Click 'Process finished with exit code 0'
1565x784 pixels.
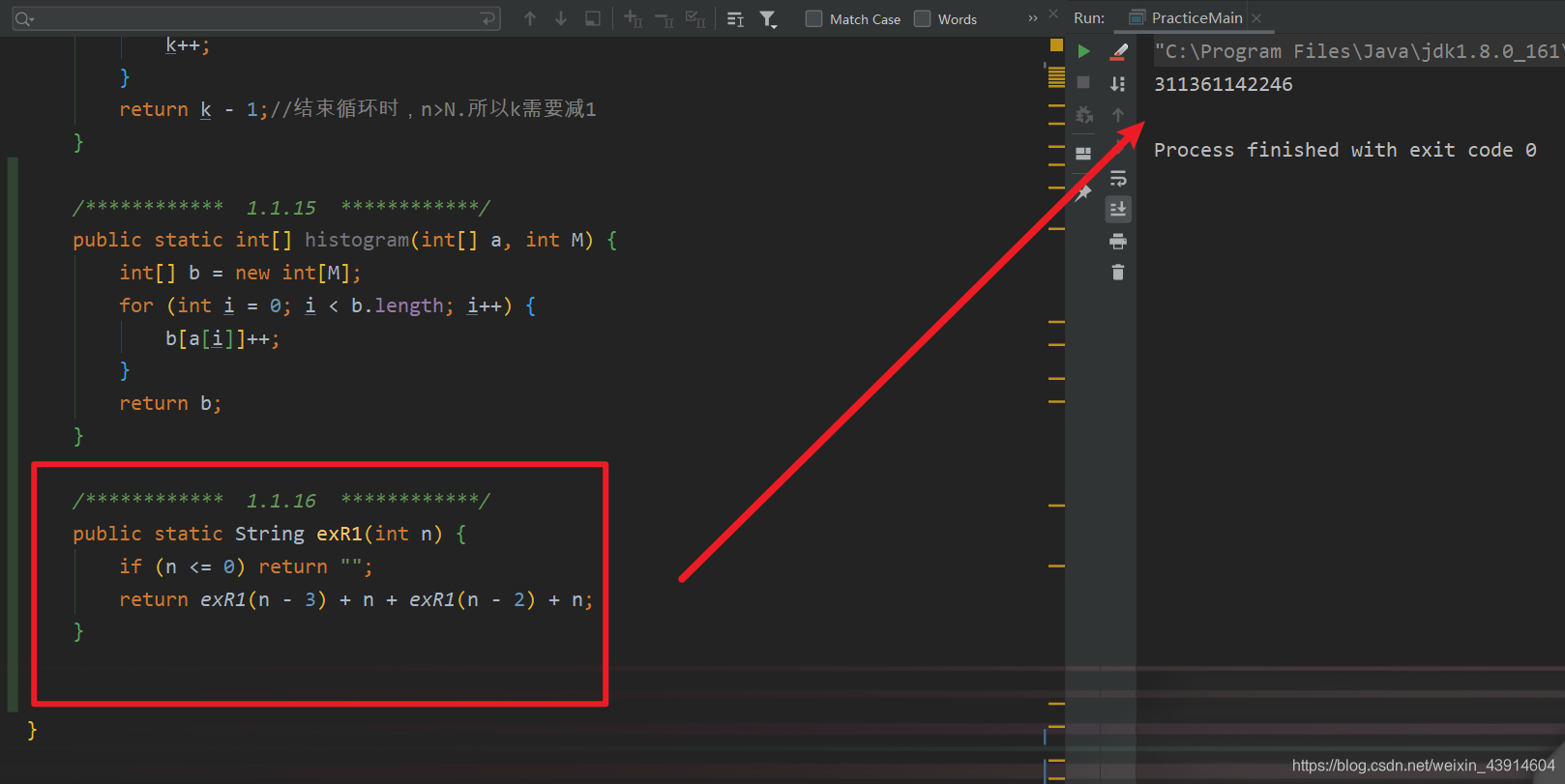tap(1344, 150)
